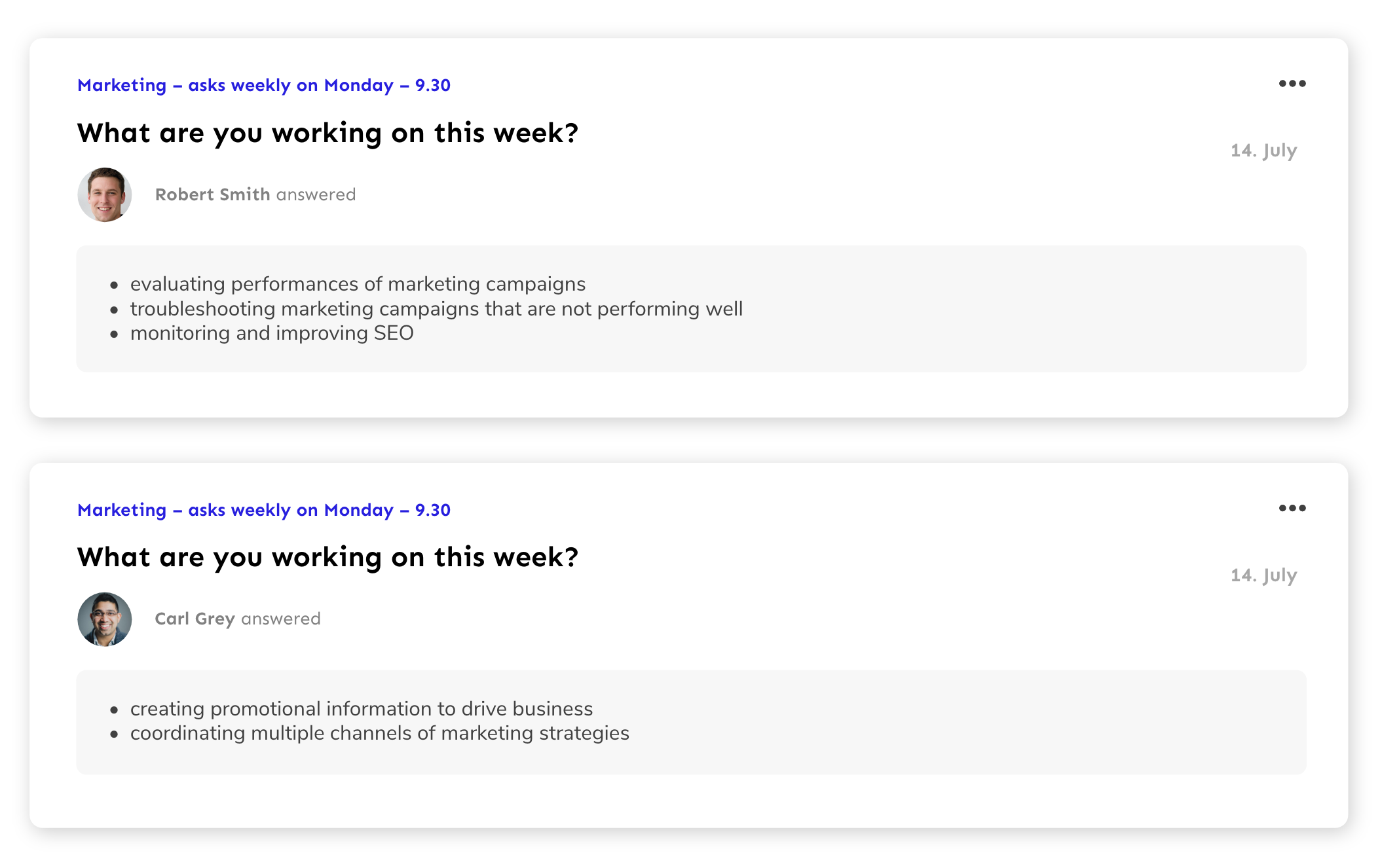
Task: Click Robert Smith's profile photo
Action: point(105,194)
